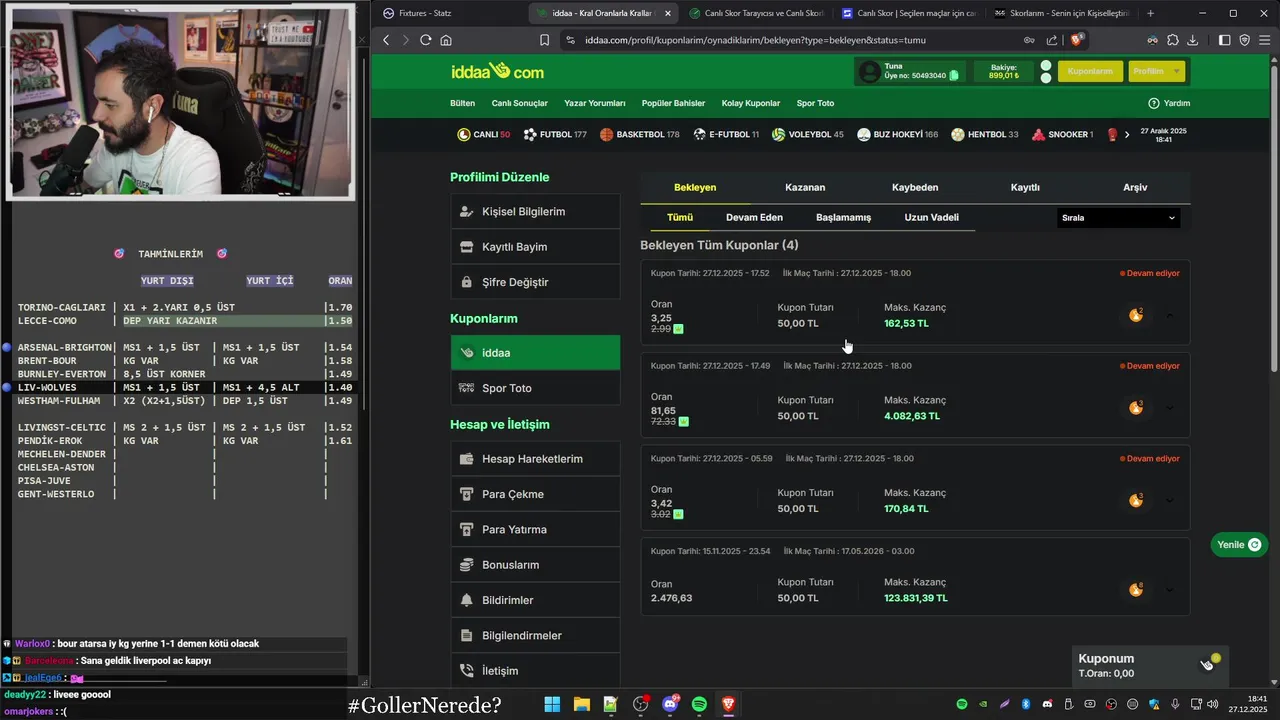Open the Canlı Sonuçlar top menu
Image resolution: width=1280 pixels, height=720 pixels.
519,103
